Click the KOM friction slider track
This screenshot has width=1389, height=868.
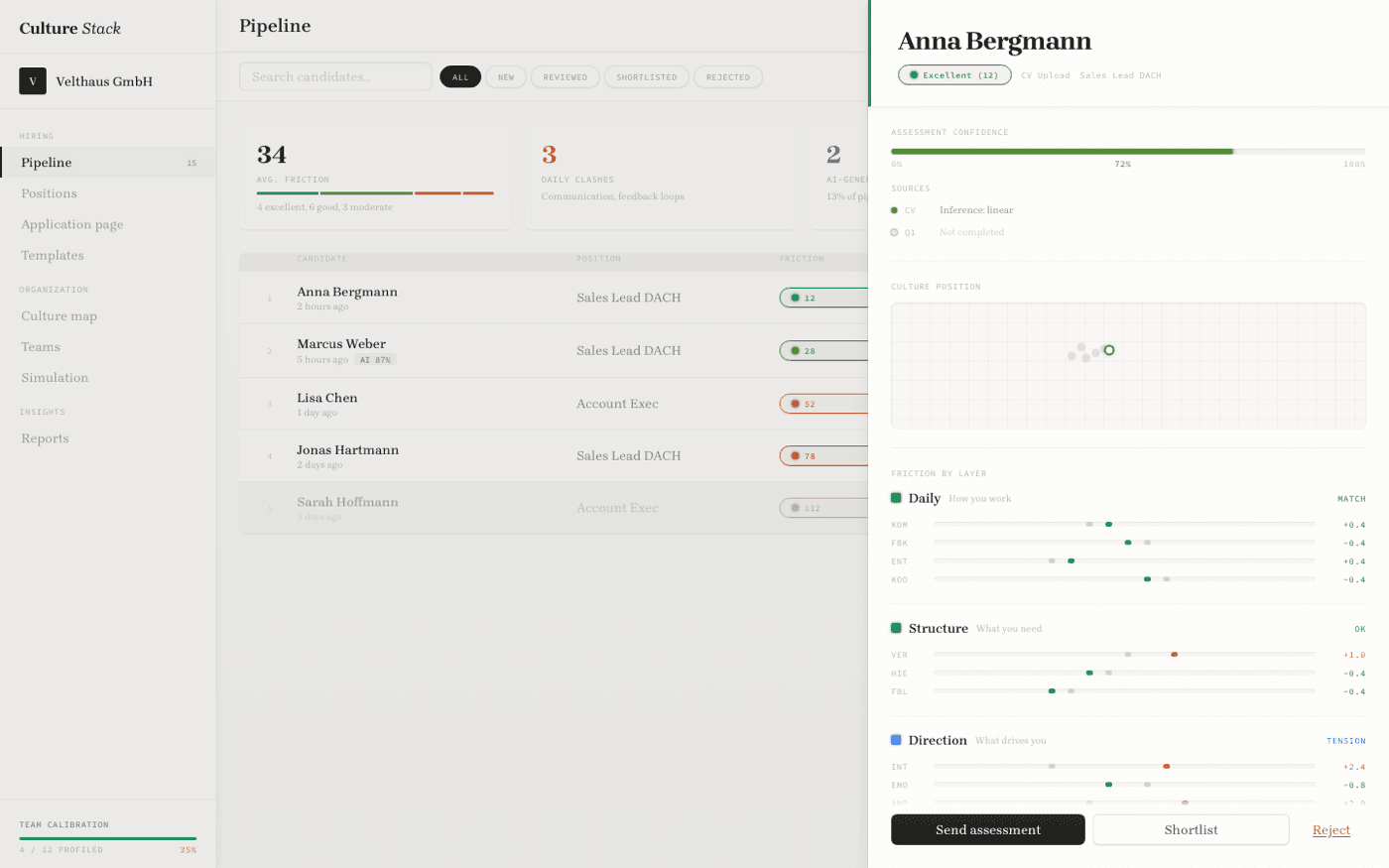(1124, 524)
